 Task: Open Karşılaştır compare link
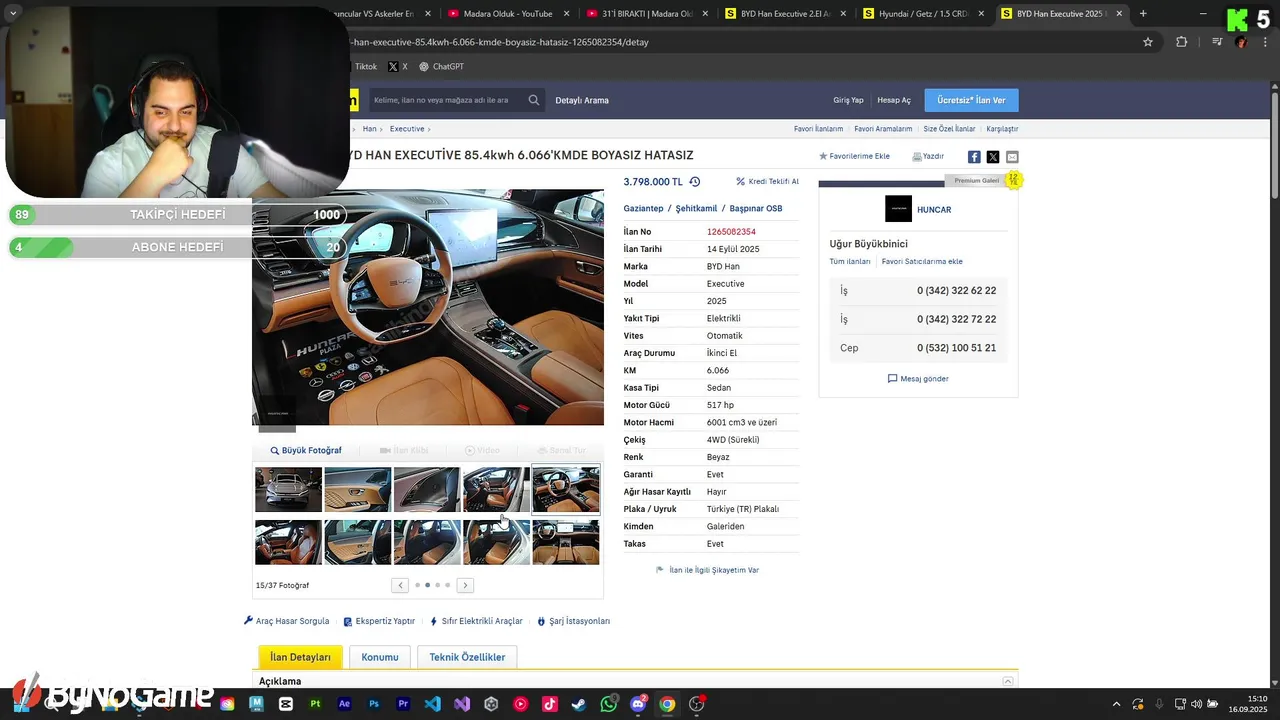coord(1002,129)
